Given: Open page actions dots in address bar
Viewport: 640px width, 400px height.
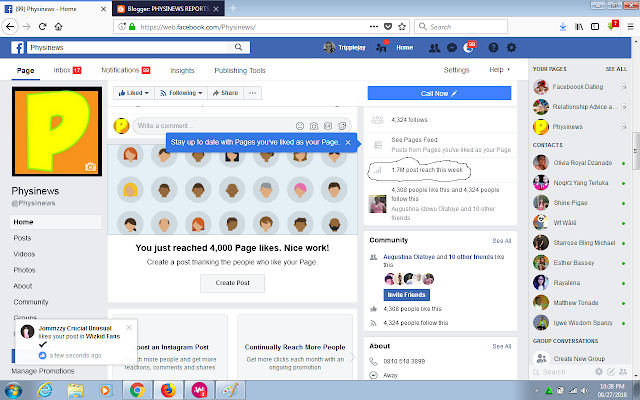Looking at the screenshot, I should point(374,27).
